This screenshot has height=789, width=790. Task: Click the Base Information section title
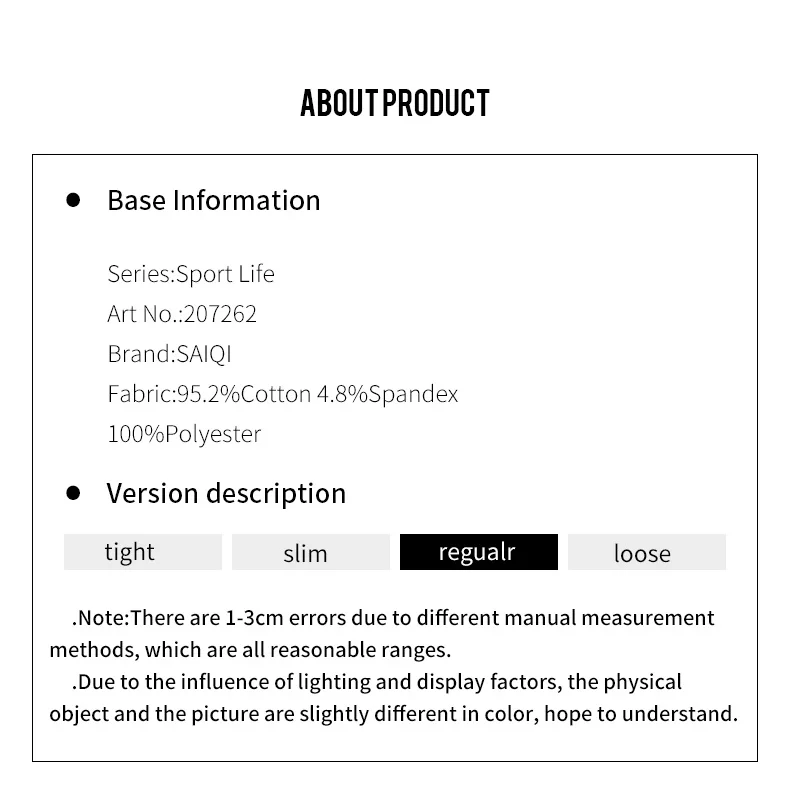214,201
